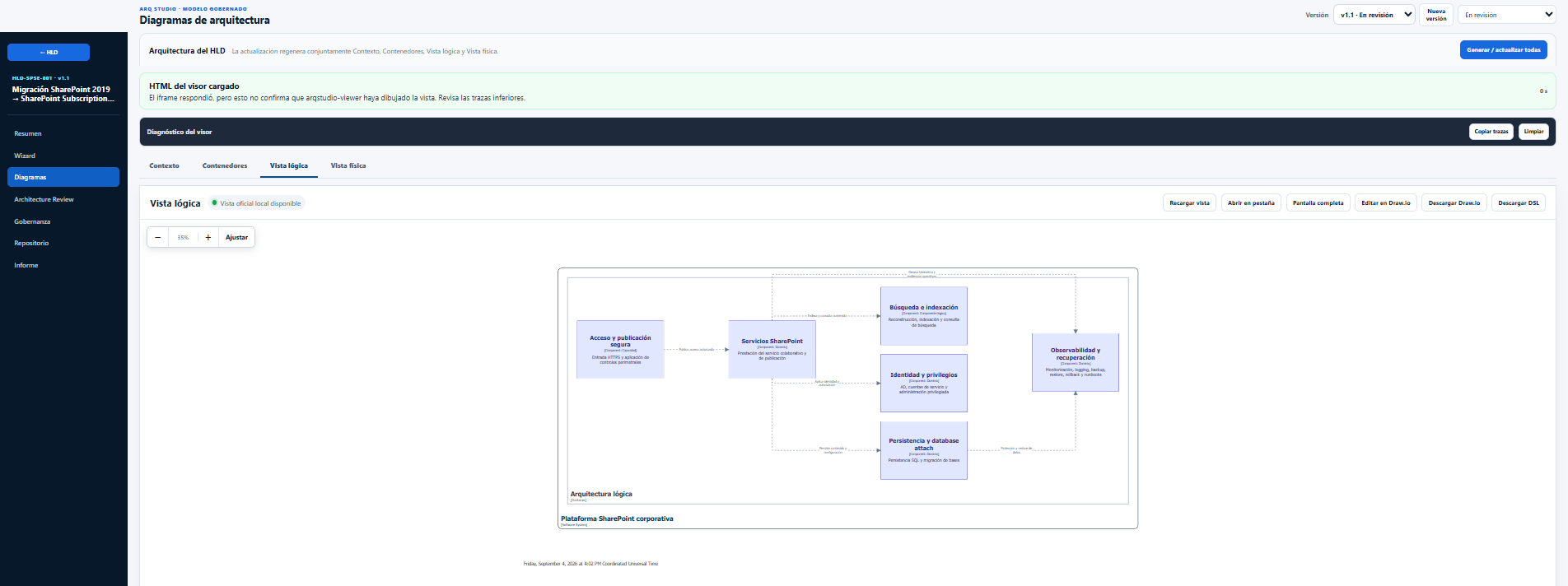This screenshot has width=1568, height=586.
Task: Open the En revisión status dropdown
Action: click(1508, 15)
